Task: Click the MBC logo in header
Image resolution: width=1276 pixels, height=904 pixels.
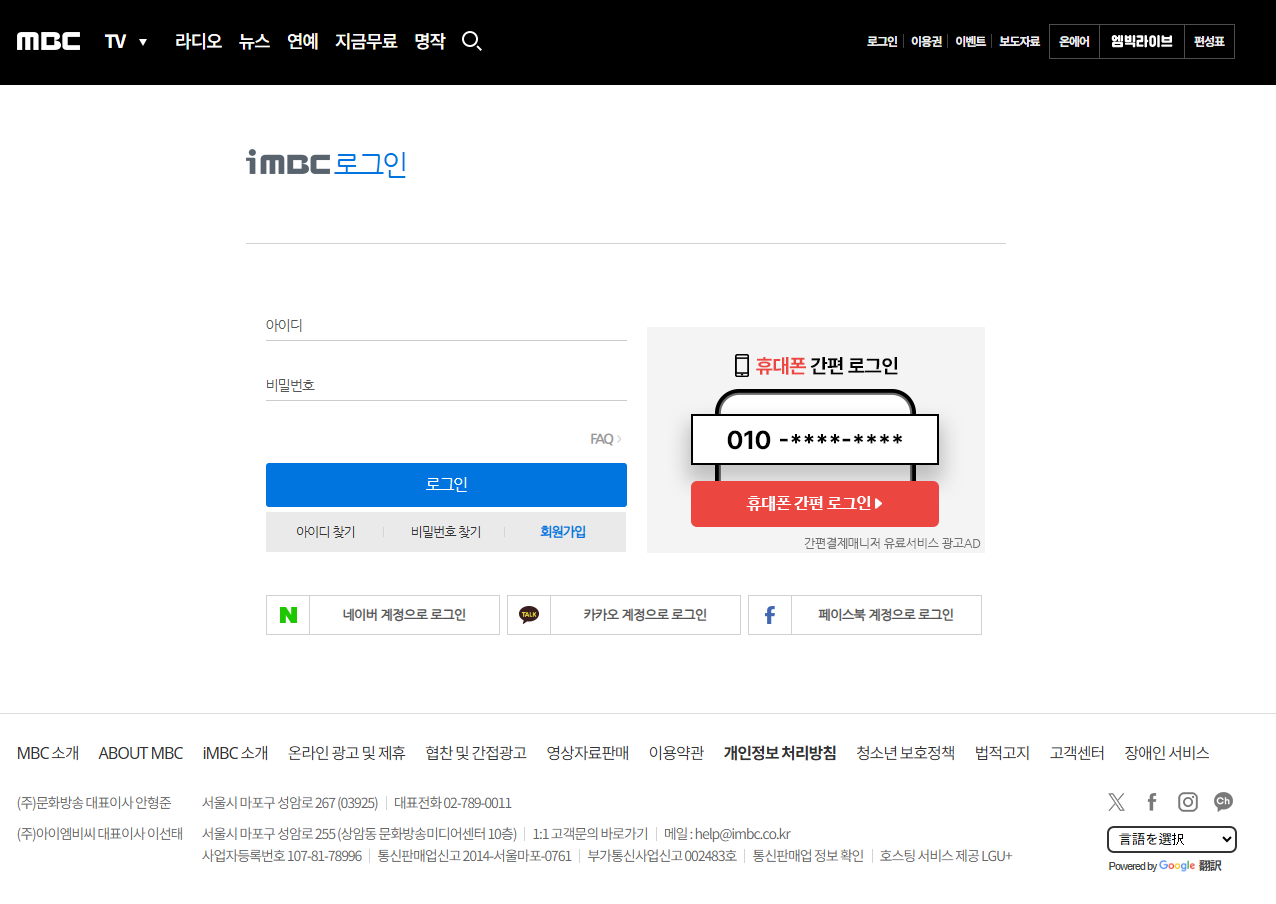Action: [x=48, y=41]
